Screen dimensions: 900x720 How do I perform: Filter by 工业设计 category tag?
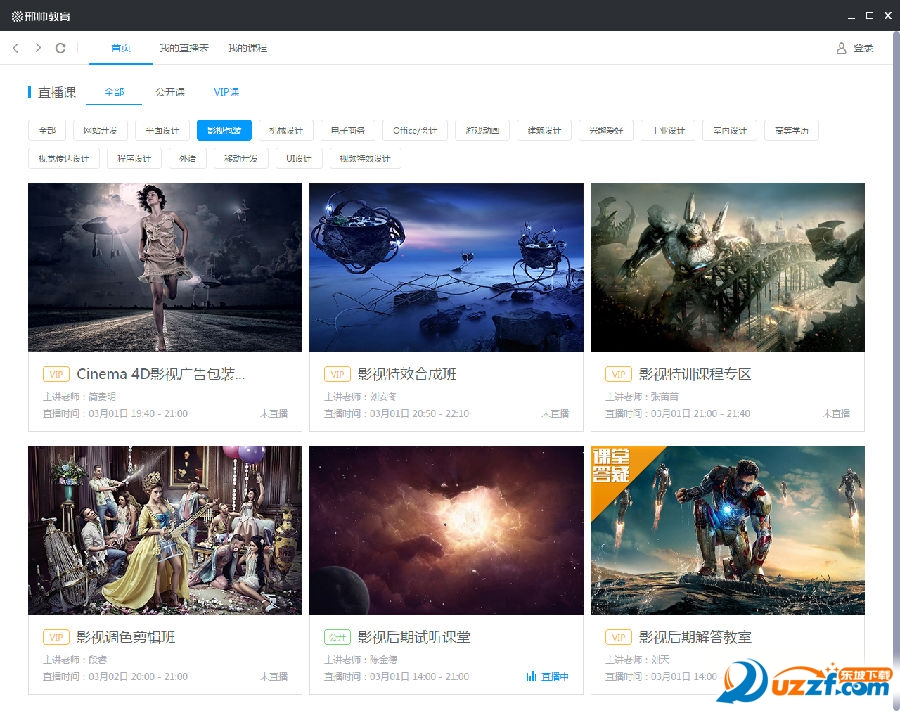(x=669, y=130)
